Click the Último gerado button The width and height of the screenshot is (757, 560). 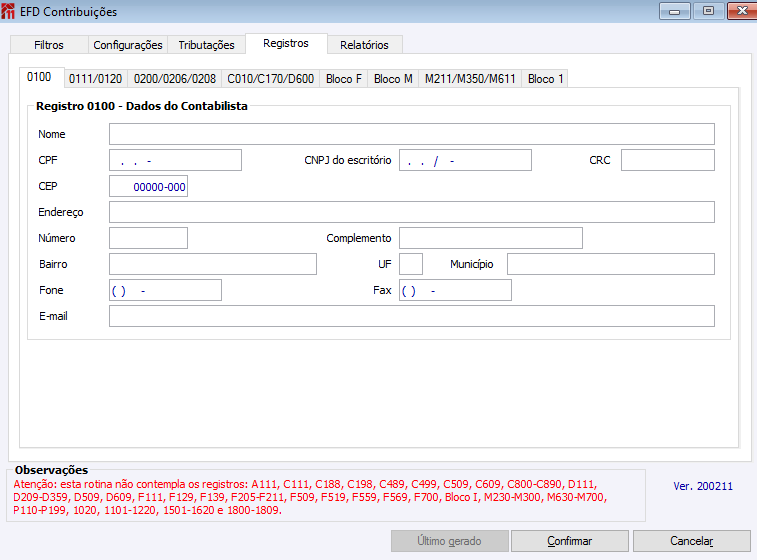449,541
